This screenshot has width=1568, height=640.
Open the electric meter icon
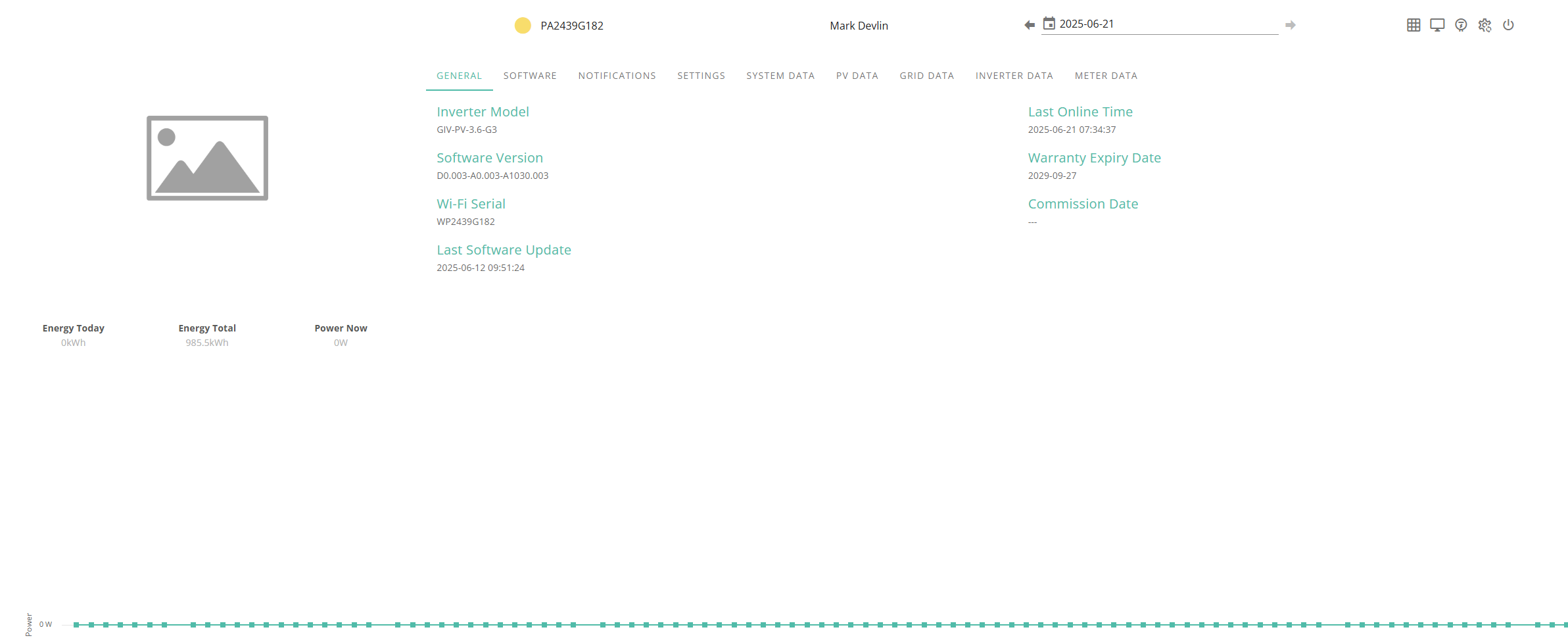[1461, 25]
